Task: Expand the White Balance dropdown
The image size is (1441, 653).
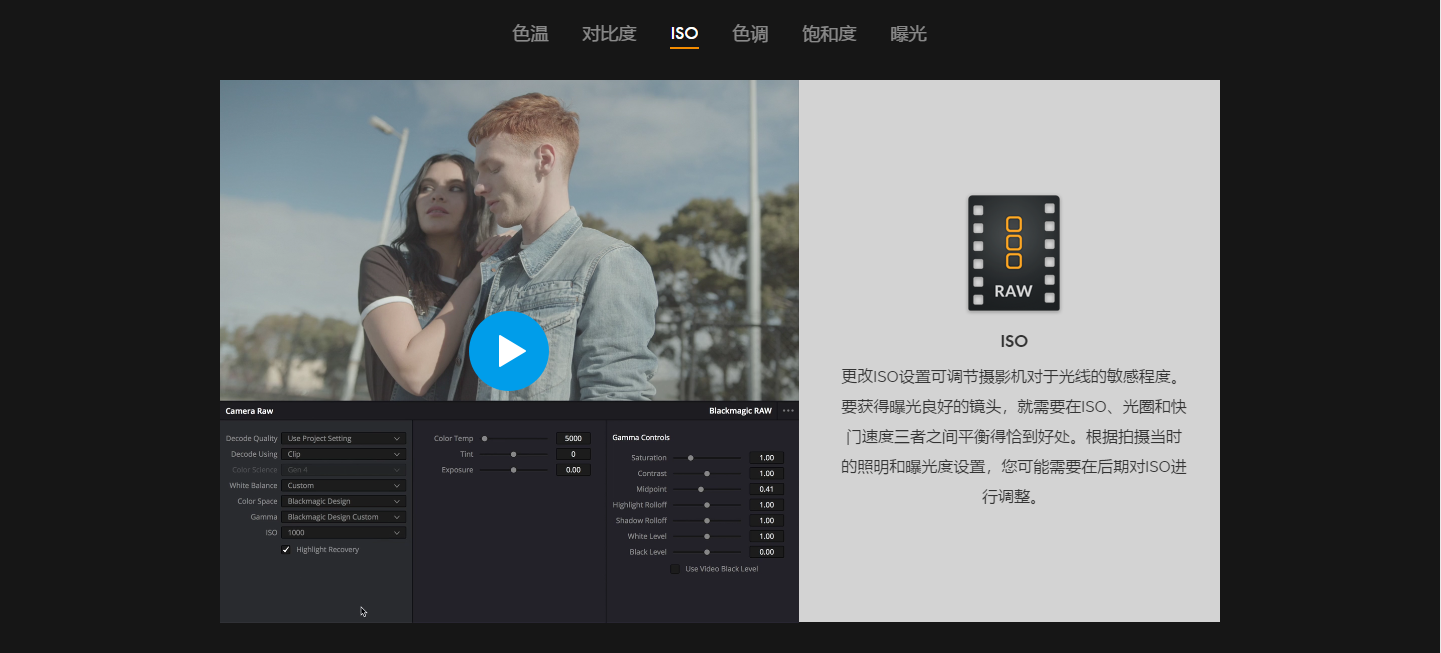Action: [x=343, y=486]
